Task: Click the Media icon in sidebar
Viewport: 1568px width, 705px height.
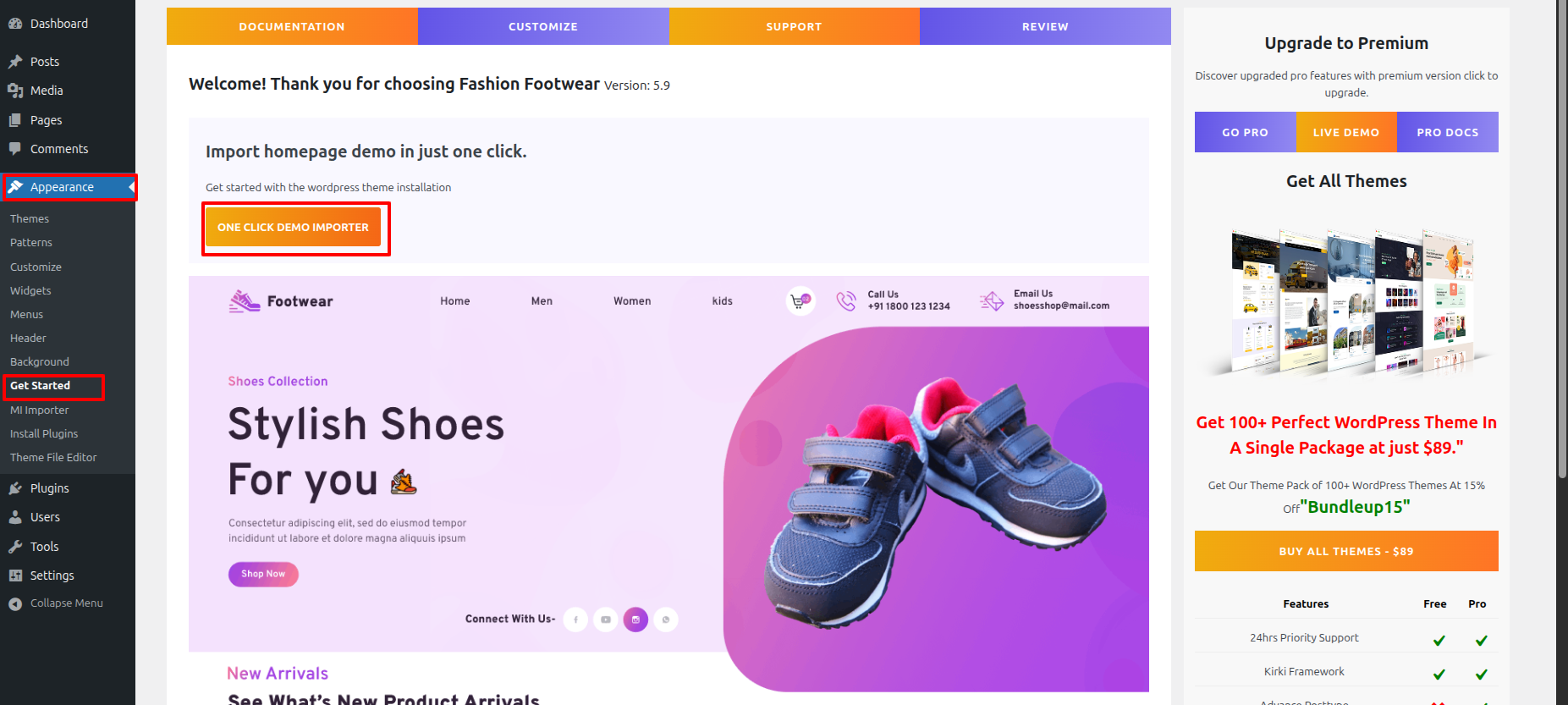Action: (x=15, y=91)
